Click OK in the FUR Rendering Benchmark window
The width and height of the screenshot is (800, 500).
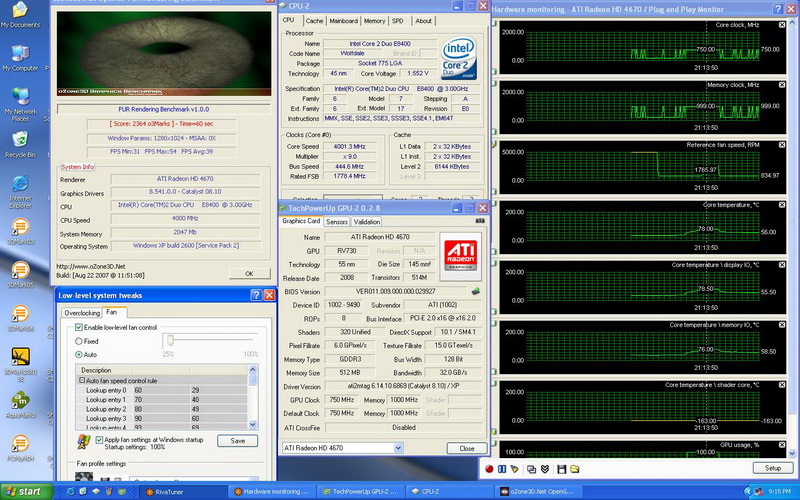click(x=249, y=273)
